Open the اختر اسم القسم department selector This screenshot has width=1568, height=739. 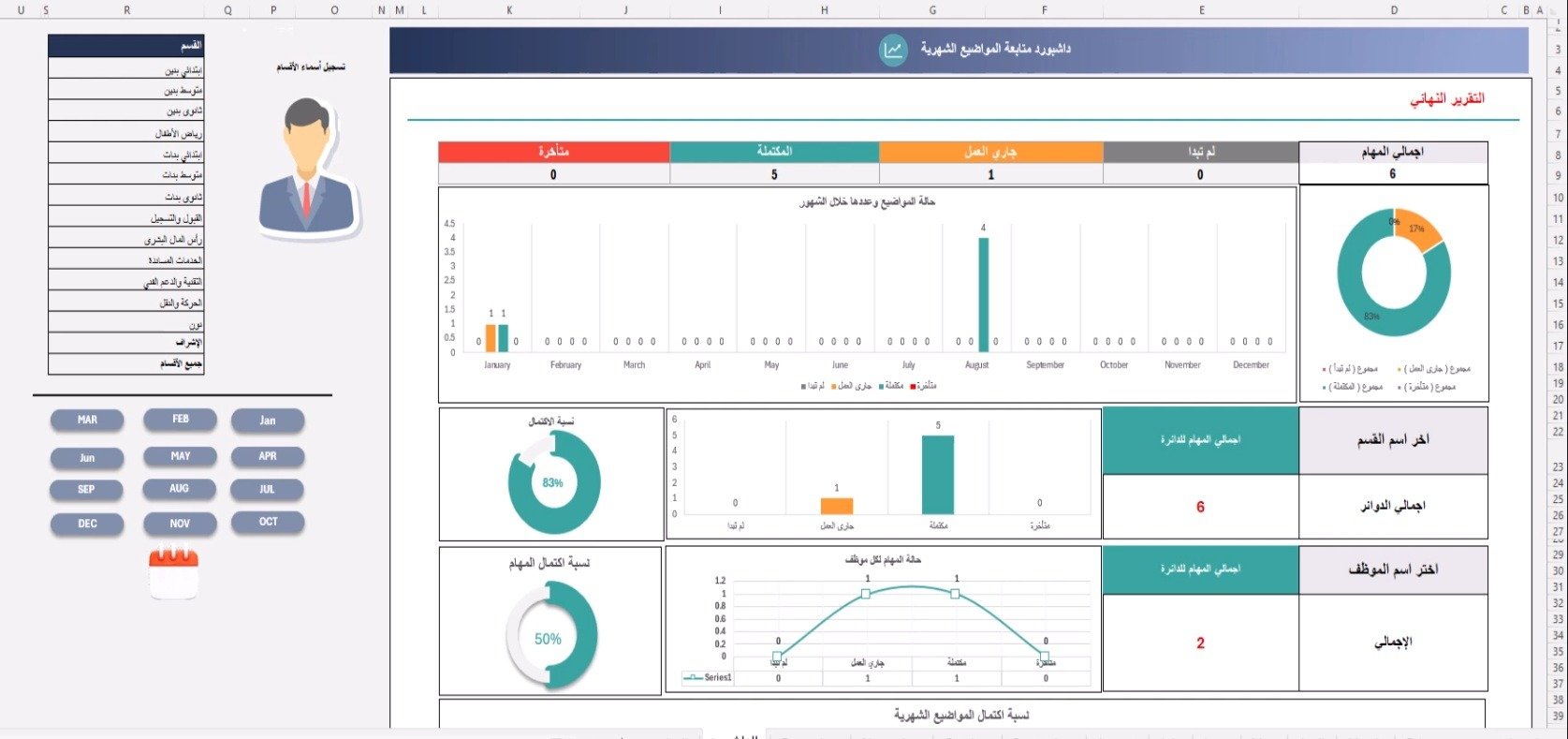tap(1393, 440)
